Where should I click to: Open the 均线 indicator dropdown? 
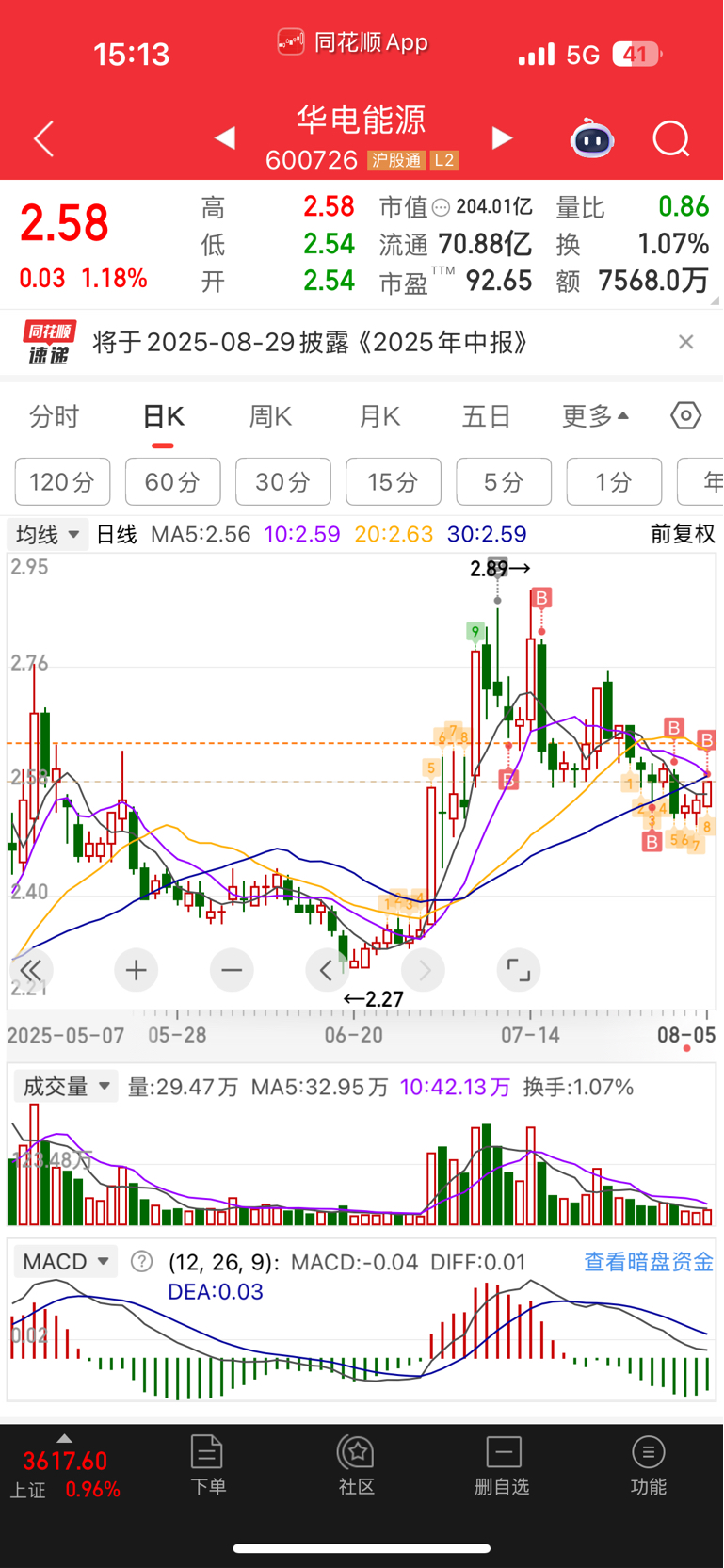point(48,534)
